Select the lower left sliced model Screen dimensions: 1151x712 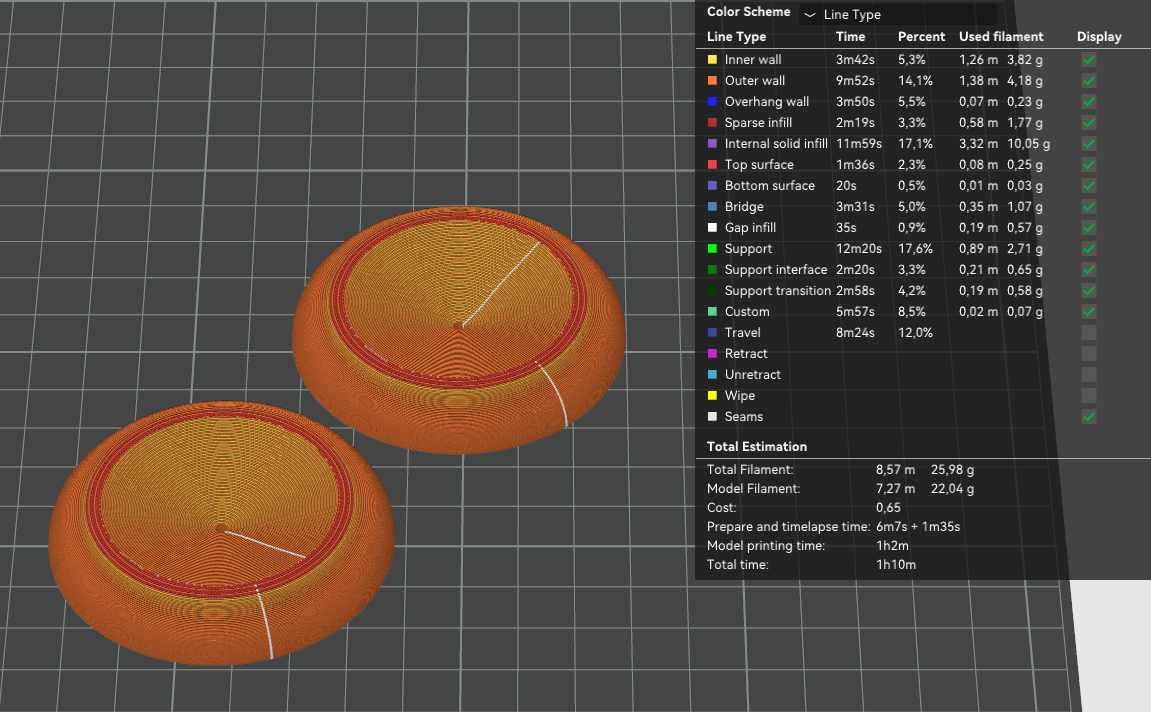click(221, 533)
